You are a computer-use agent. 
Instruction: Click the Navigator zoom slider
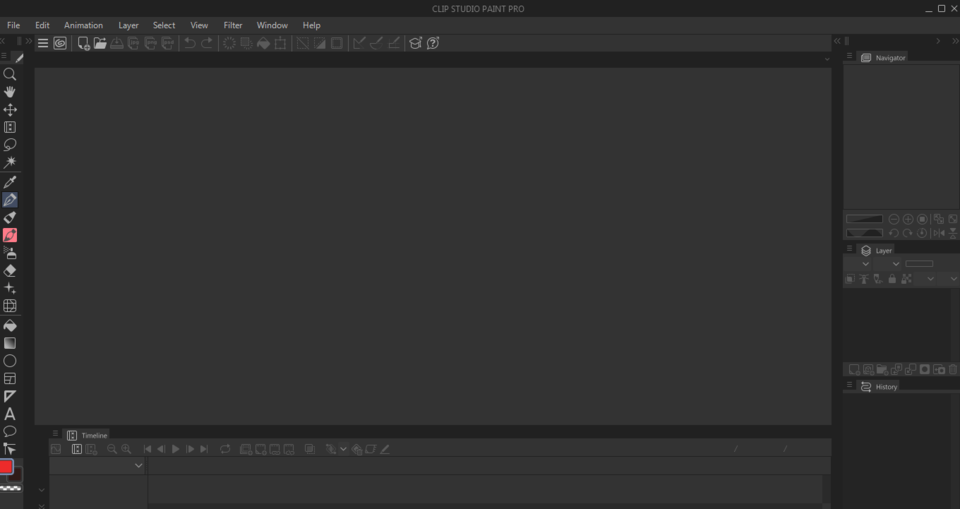coord(864,219)
